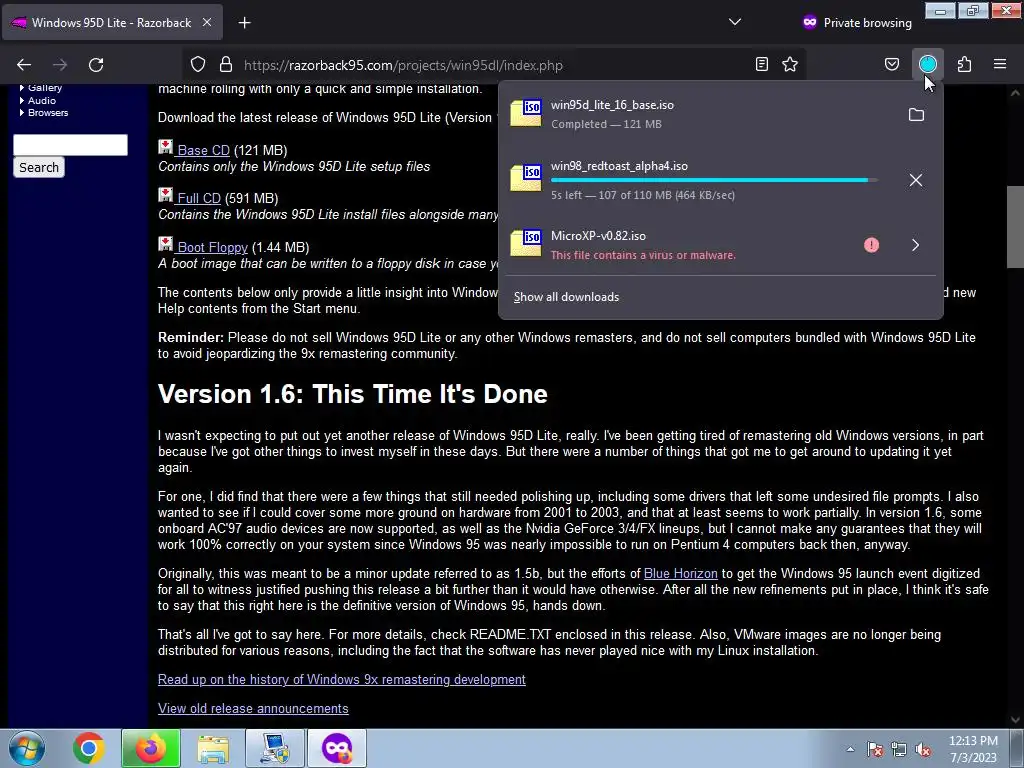
Task: Click the downloads progress toolbar button
Action: pyautogui.click(x=928, y=65)
